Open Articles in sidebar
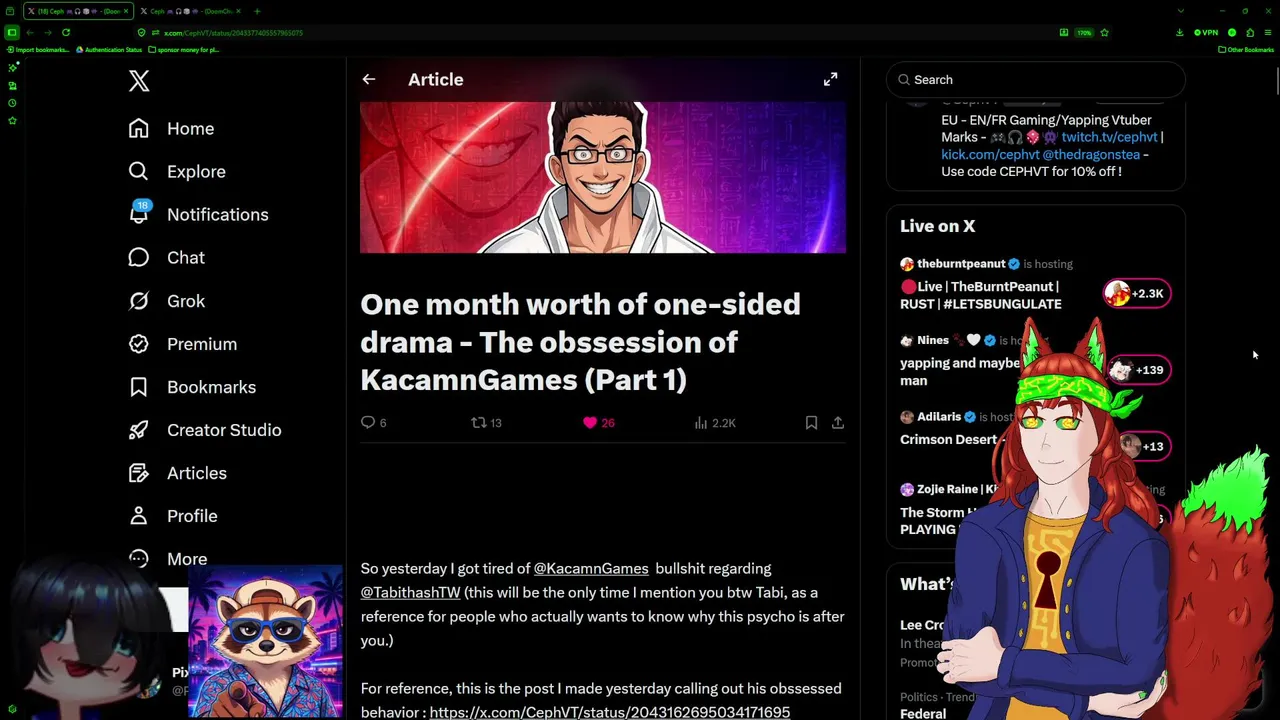The width and height of the screenshot is (1280, 720). (178, 472)
